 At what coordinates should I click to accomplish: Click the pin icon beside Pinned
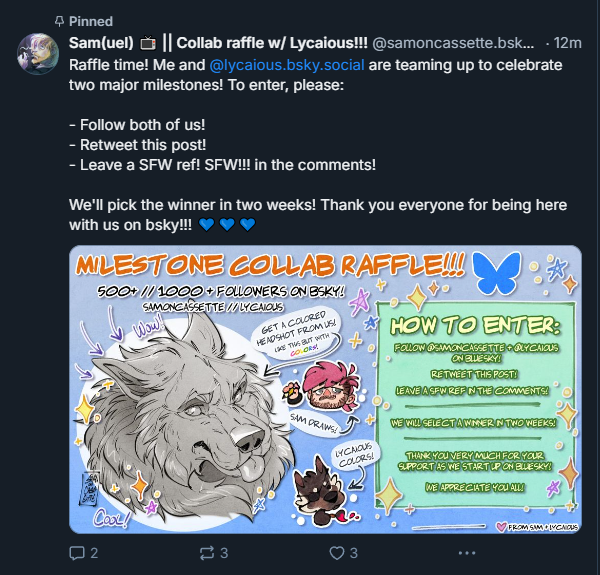(x=59, y=21)
